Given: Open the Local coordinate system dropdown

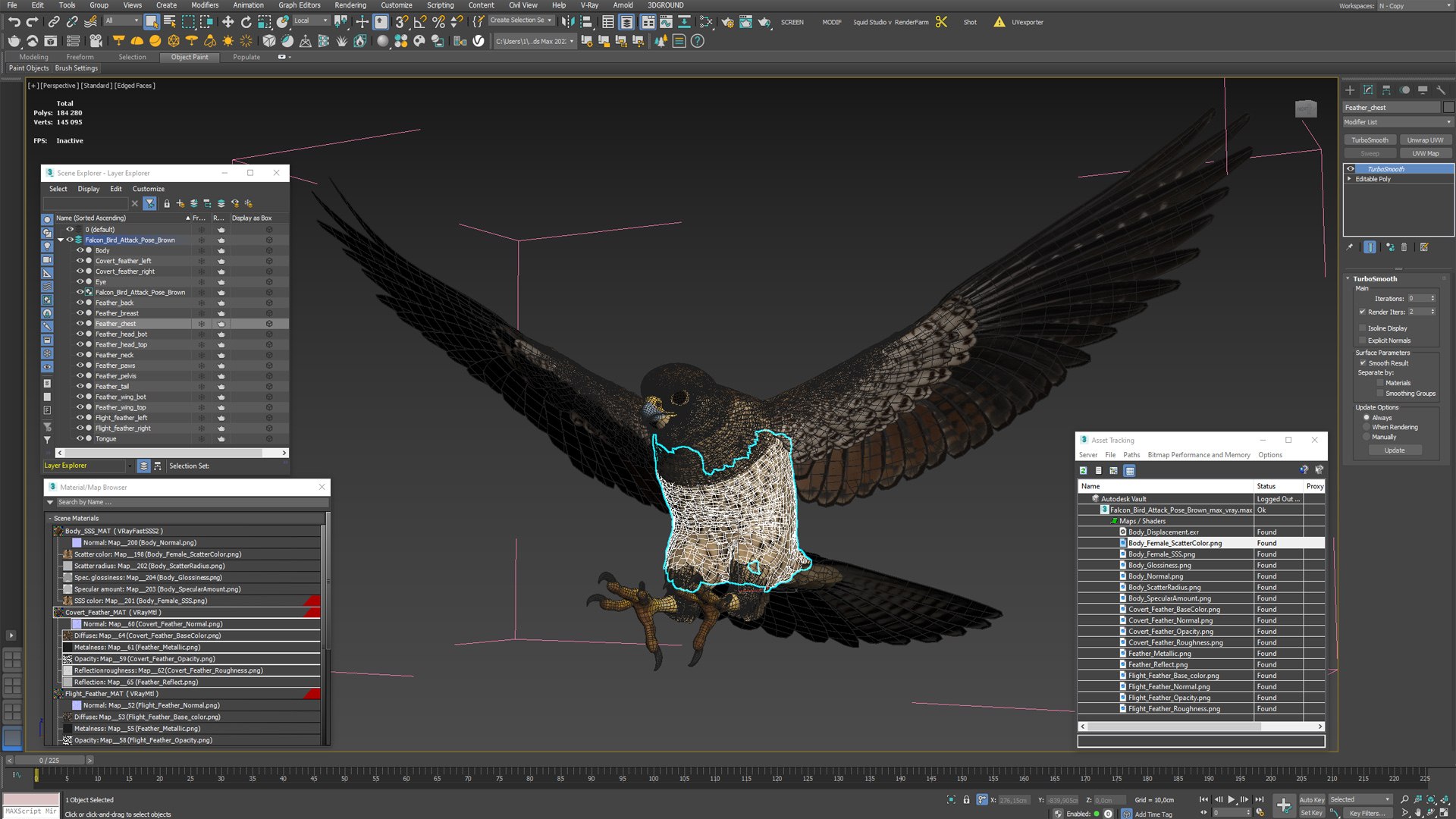Looking at the screenshot, I should point(311,21).
